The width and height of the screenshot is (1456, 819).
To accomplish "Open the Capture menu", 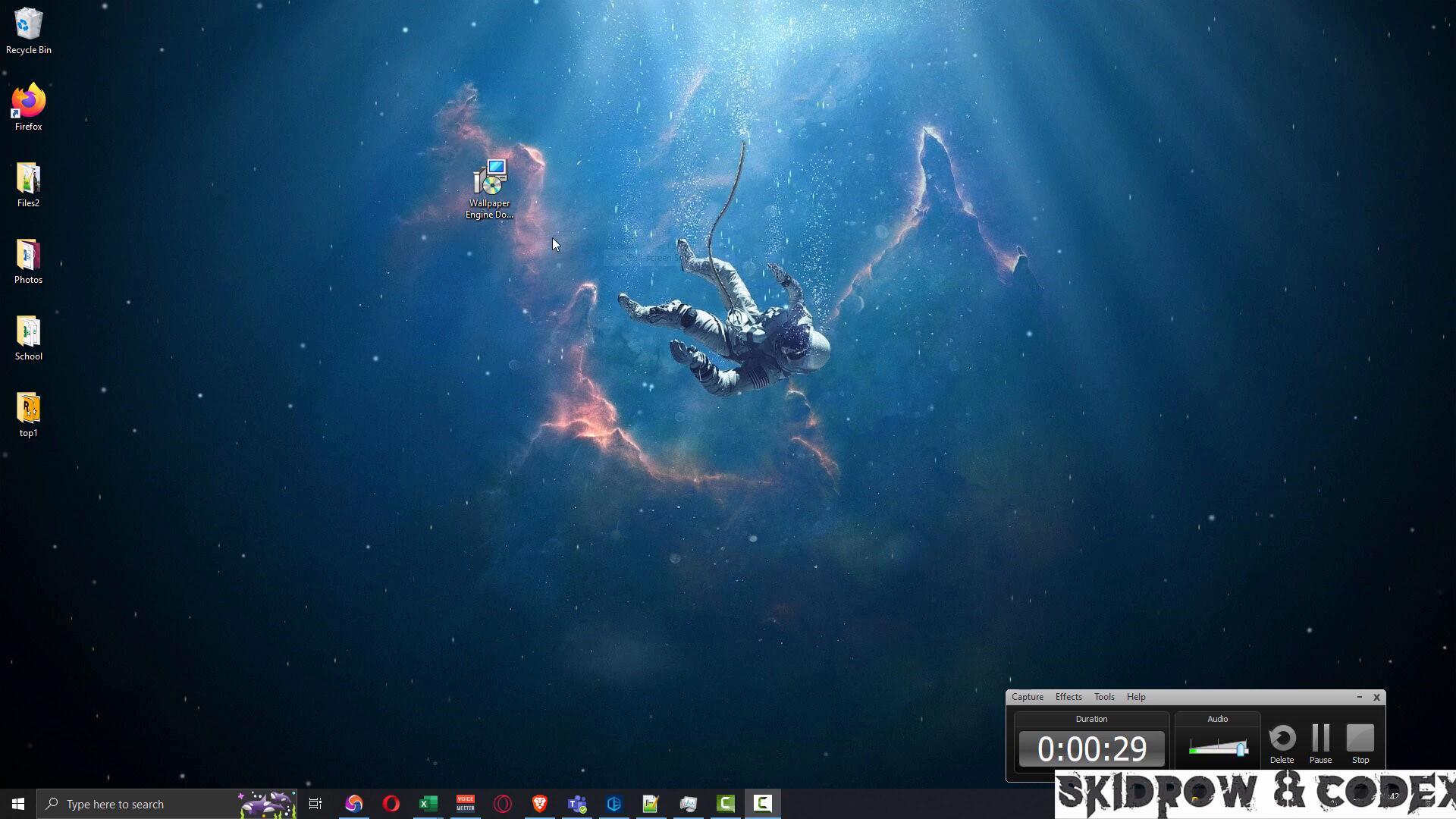I will coord(1027,697).
